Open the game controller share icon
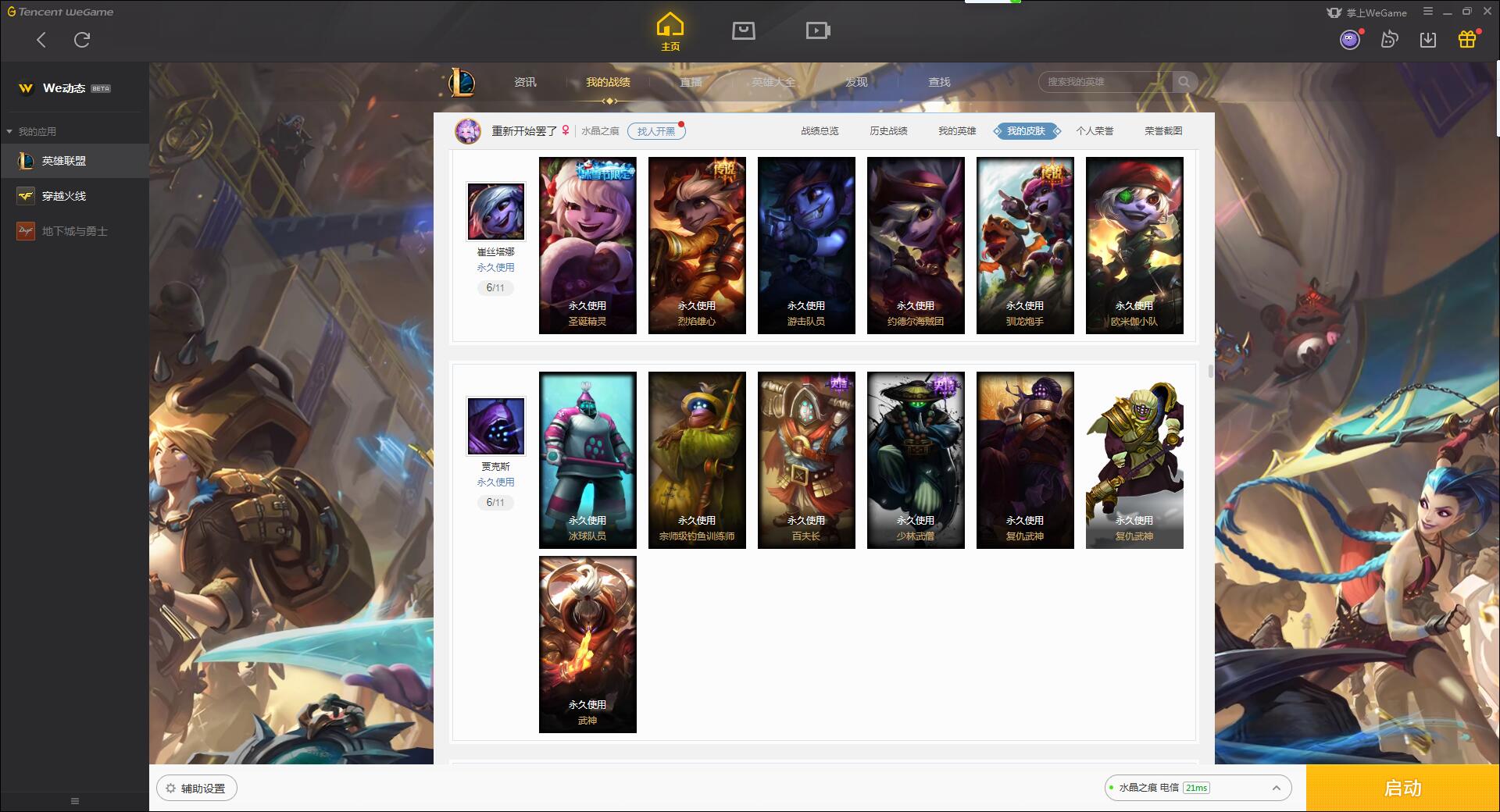 tap(1389, 40)
